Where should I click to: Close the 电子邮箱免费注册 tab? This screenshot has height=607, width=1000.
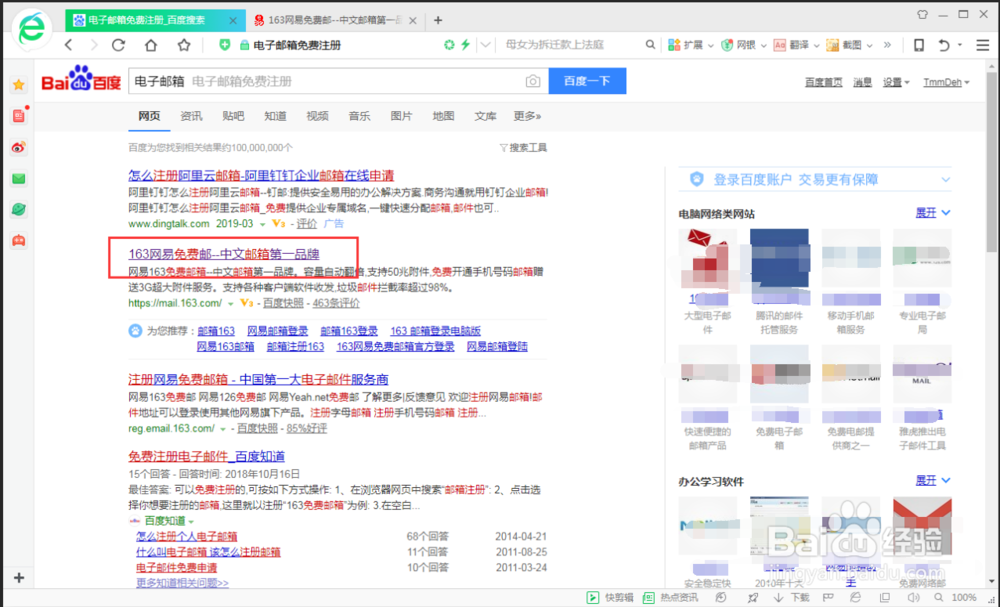[233, 20]
